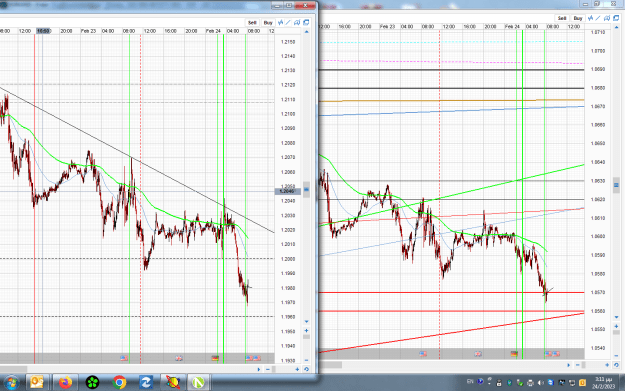Viewport: 625px width, 391px height.
Task: Click the left chart horizontal scrollbar thumb
Action: point(13,369)
